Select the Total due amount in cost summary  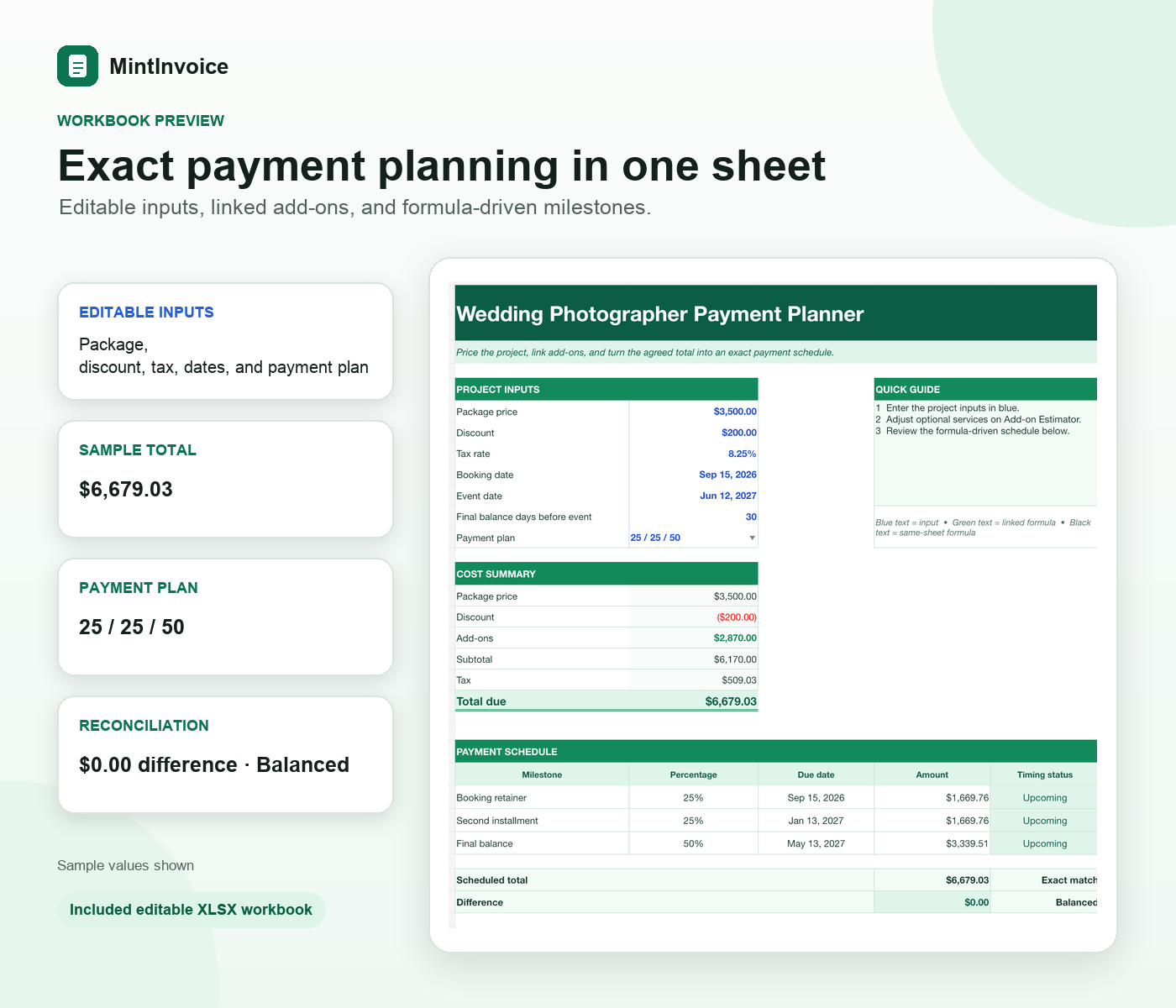pyautogui.click(x=731, y=701)
